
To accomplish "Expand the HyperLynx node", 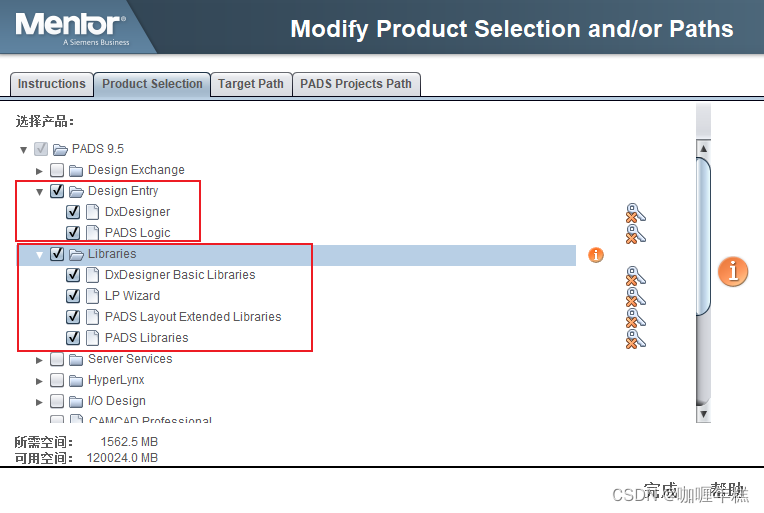I will 39,381.
